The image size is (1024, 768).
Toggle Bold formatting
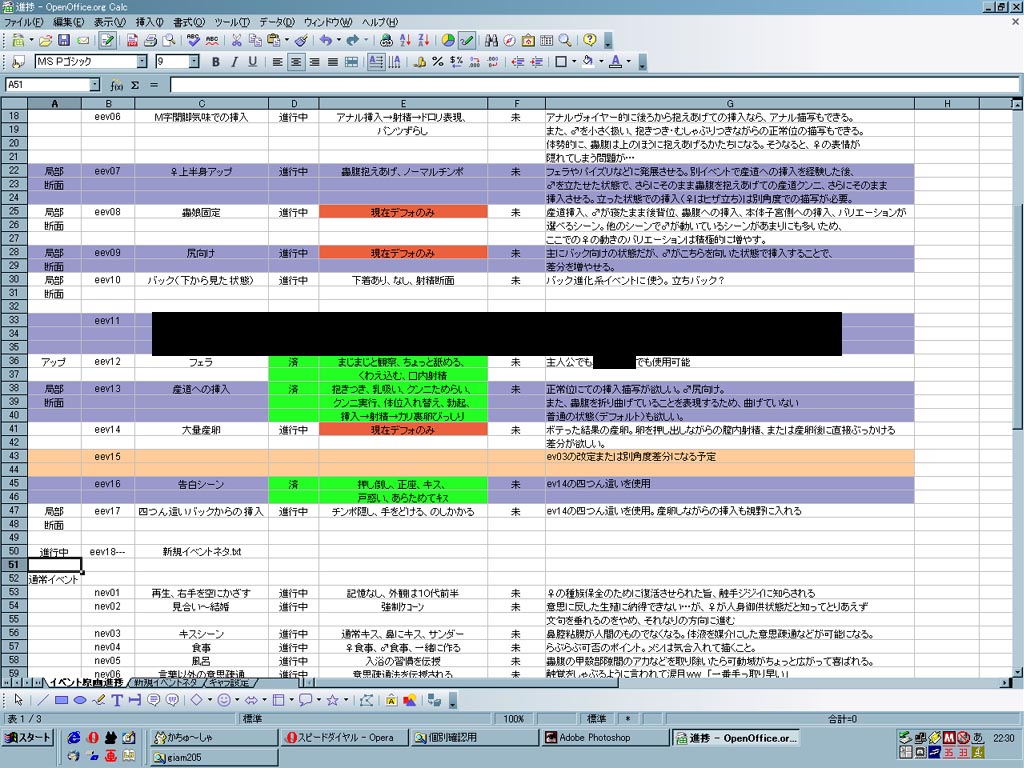[216, 61]
